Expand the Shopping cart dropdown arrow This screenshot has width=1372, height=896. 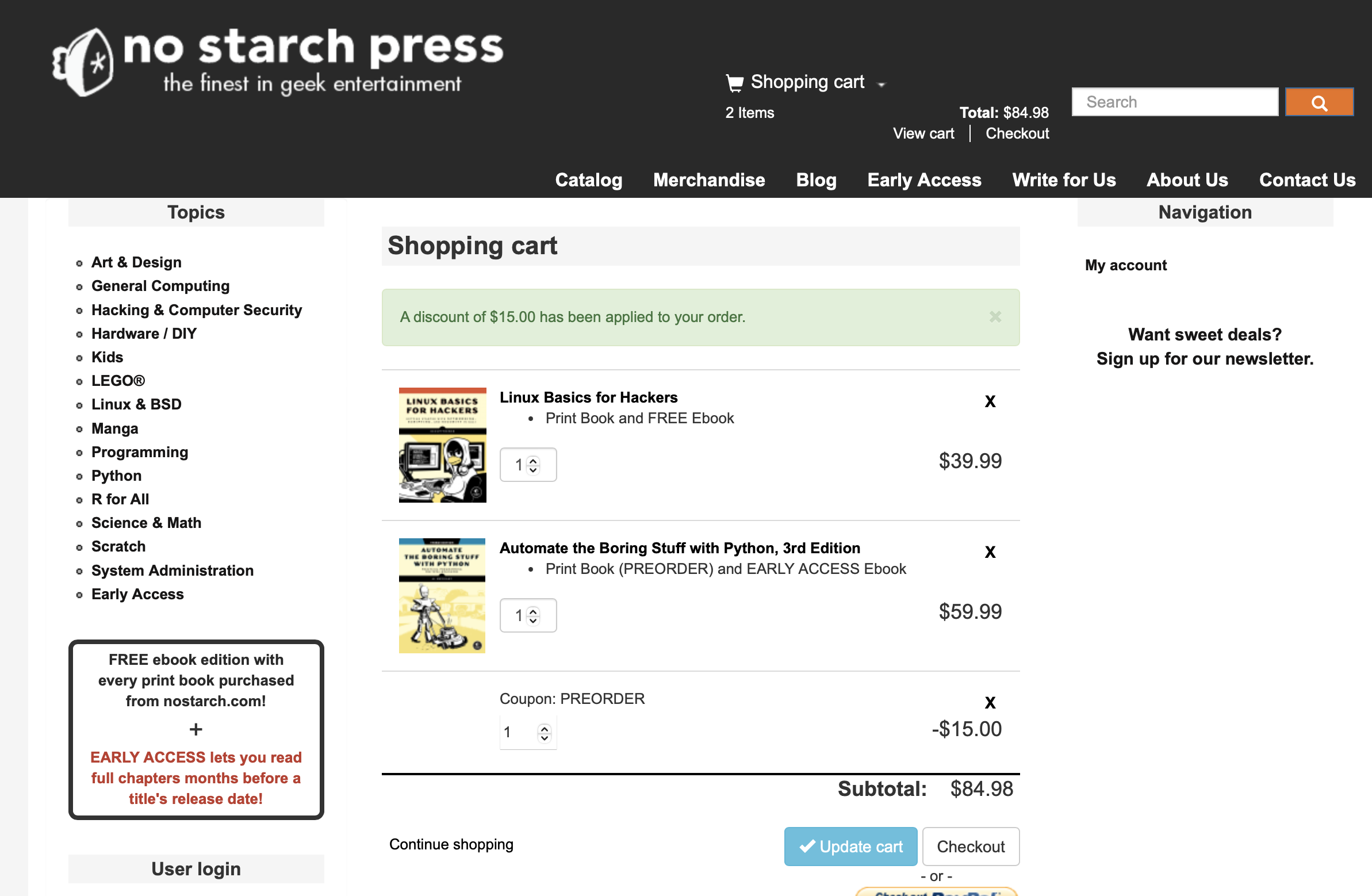pos(883,83)
